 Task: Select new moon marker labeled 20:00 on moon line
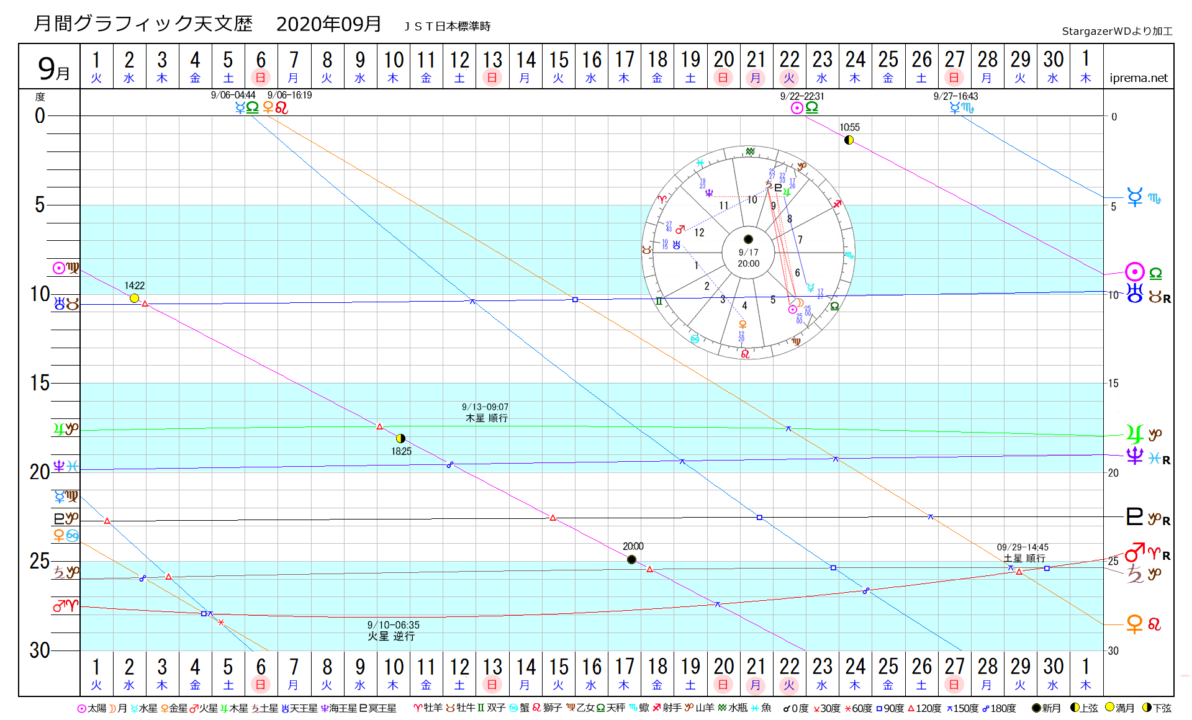point(631,559)
